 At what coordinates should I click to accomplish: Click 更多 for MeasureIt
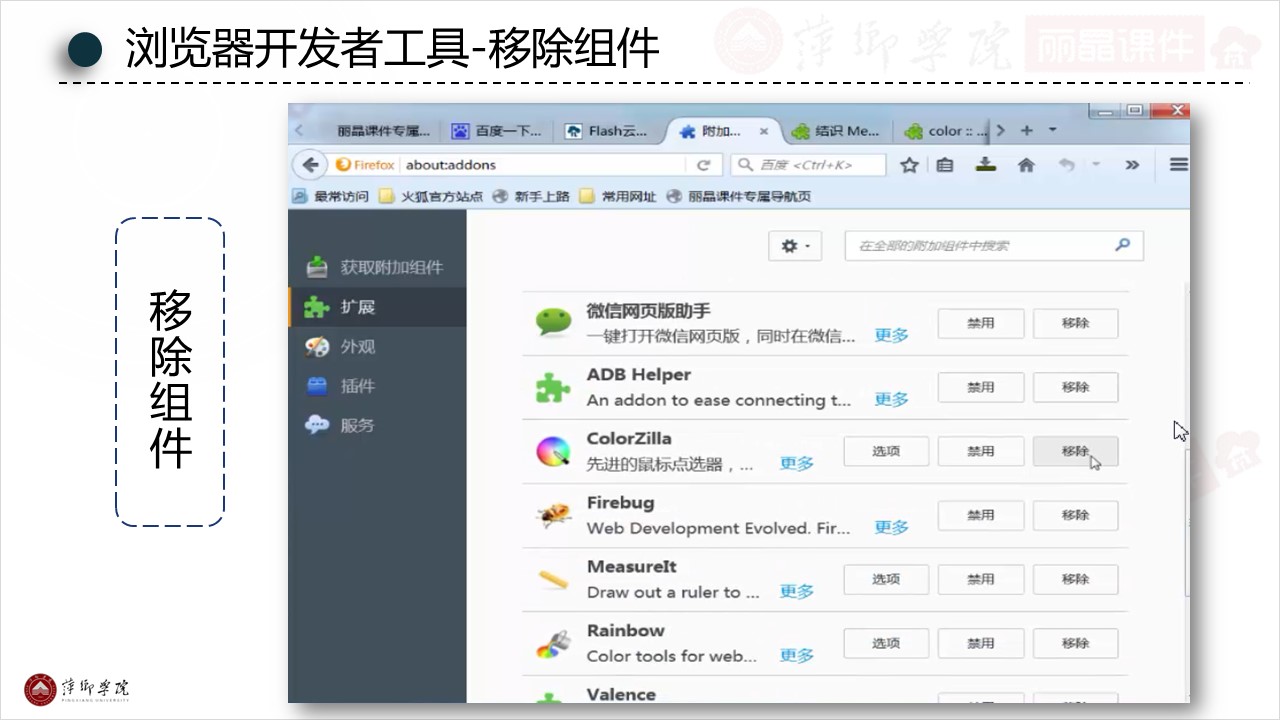(x=797, y=592)
